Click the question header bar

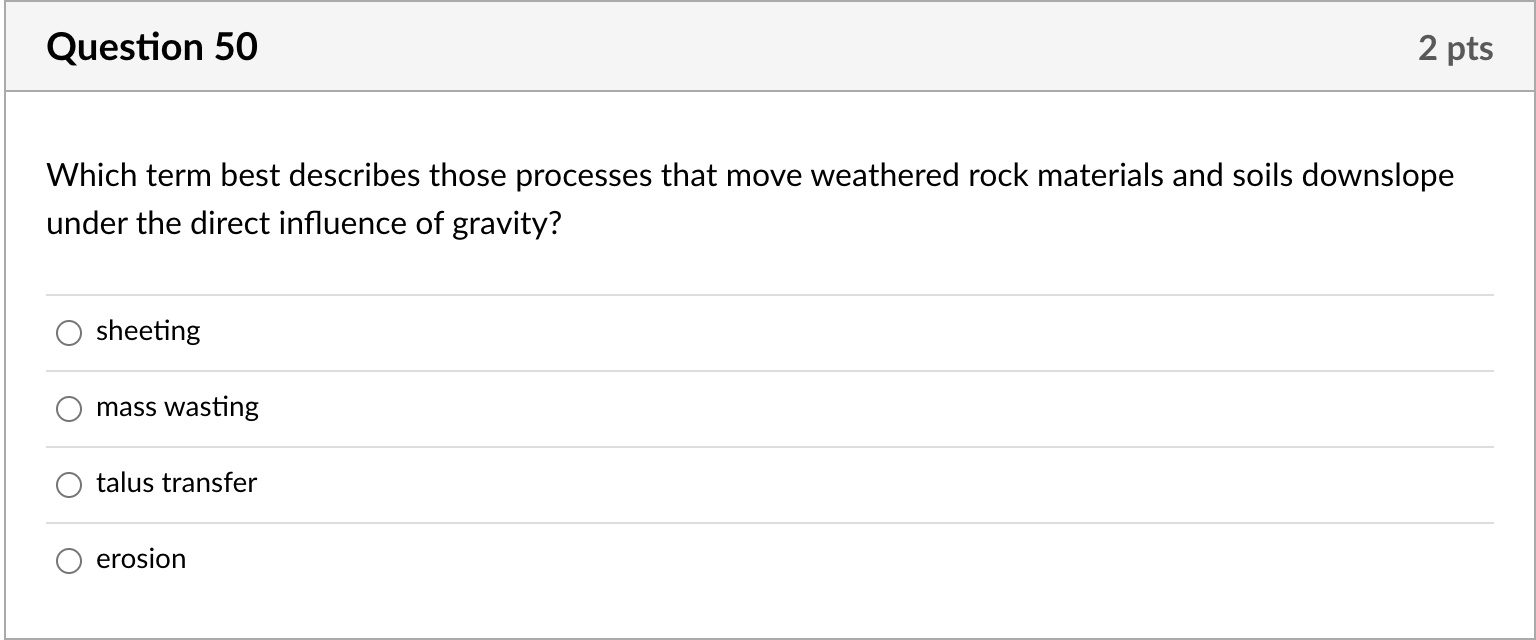(x=768, y=46)
